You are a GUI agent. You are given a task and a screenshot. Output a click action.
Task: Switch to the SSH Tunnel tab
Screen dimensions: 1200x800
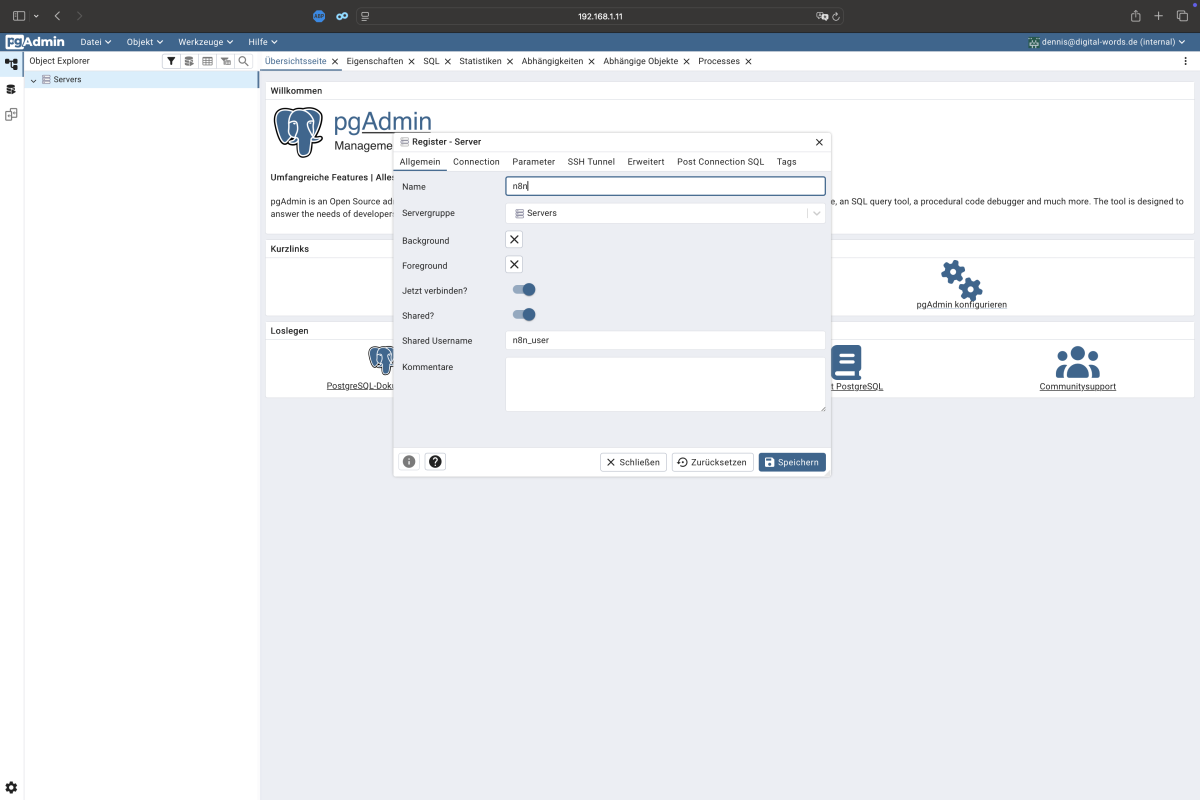coord(591,162)
